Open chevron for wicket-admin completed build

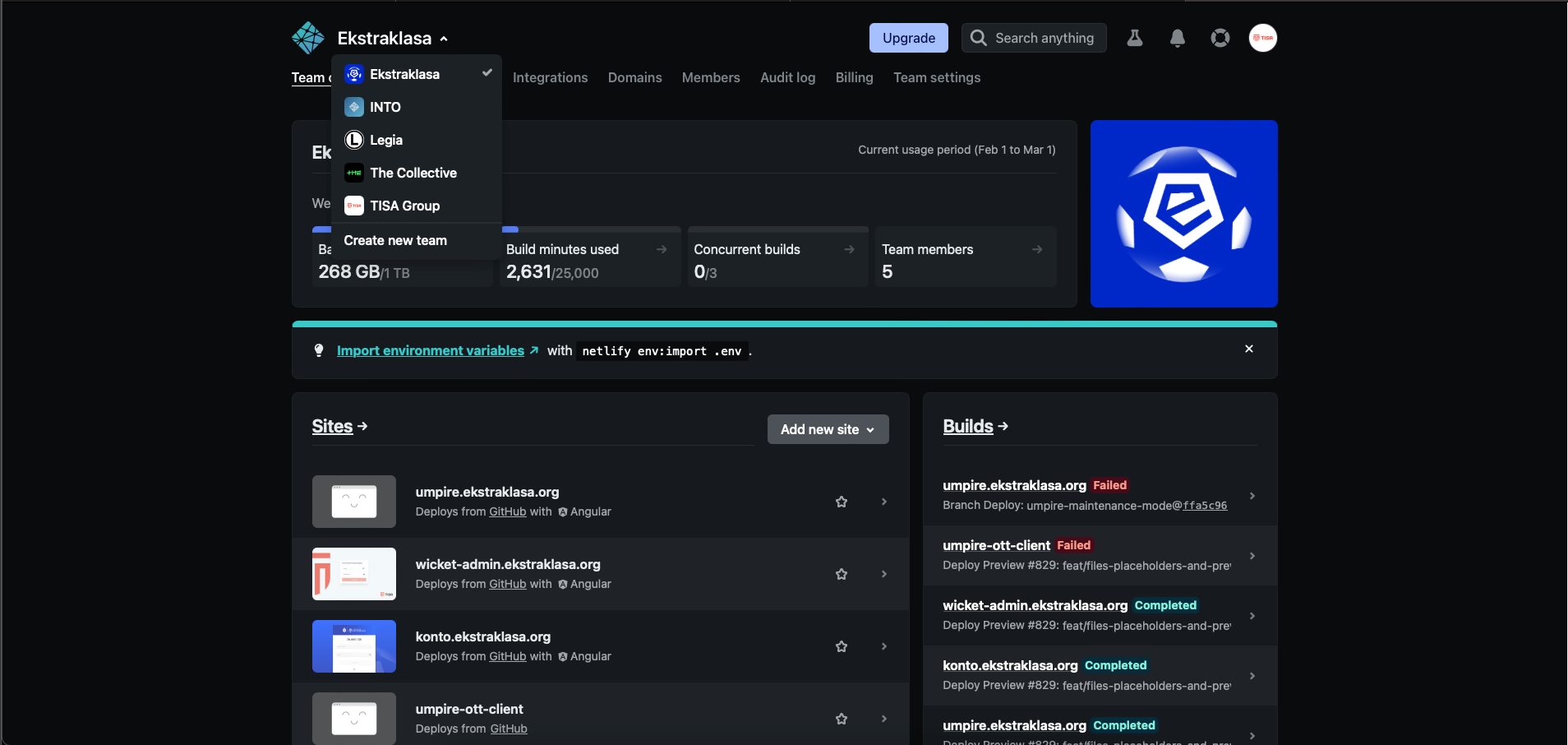[1252, 616]
